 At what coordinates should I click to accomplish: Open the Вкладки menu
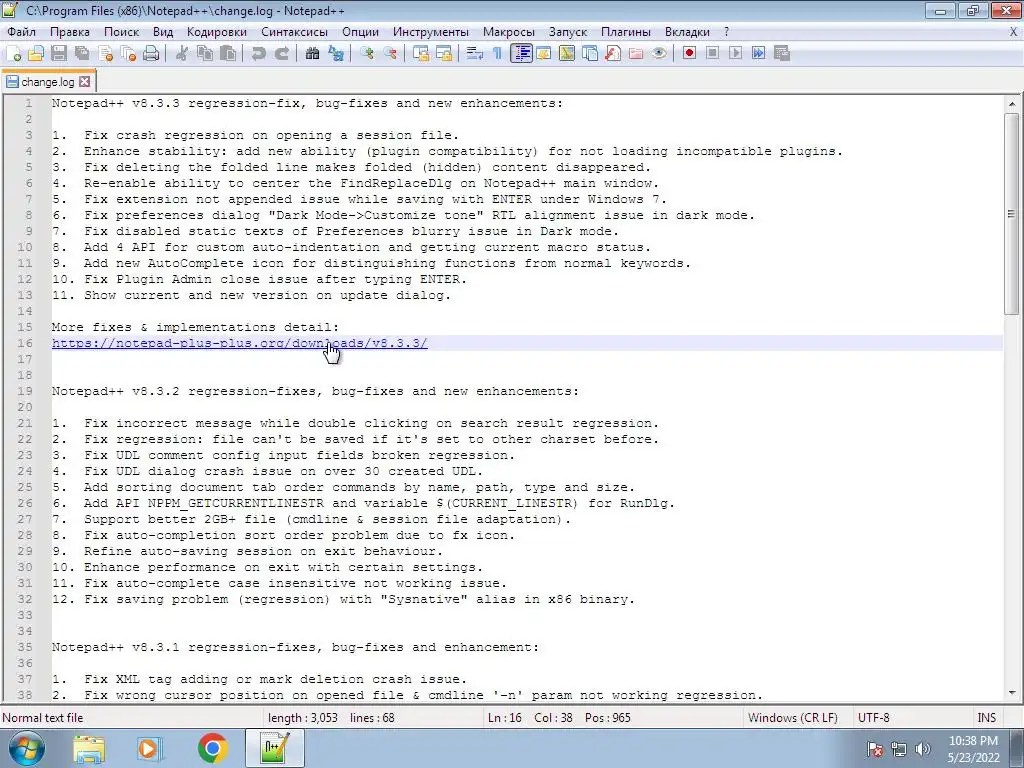click(687, 32)
